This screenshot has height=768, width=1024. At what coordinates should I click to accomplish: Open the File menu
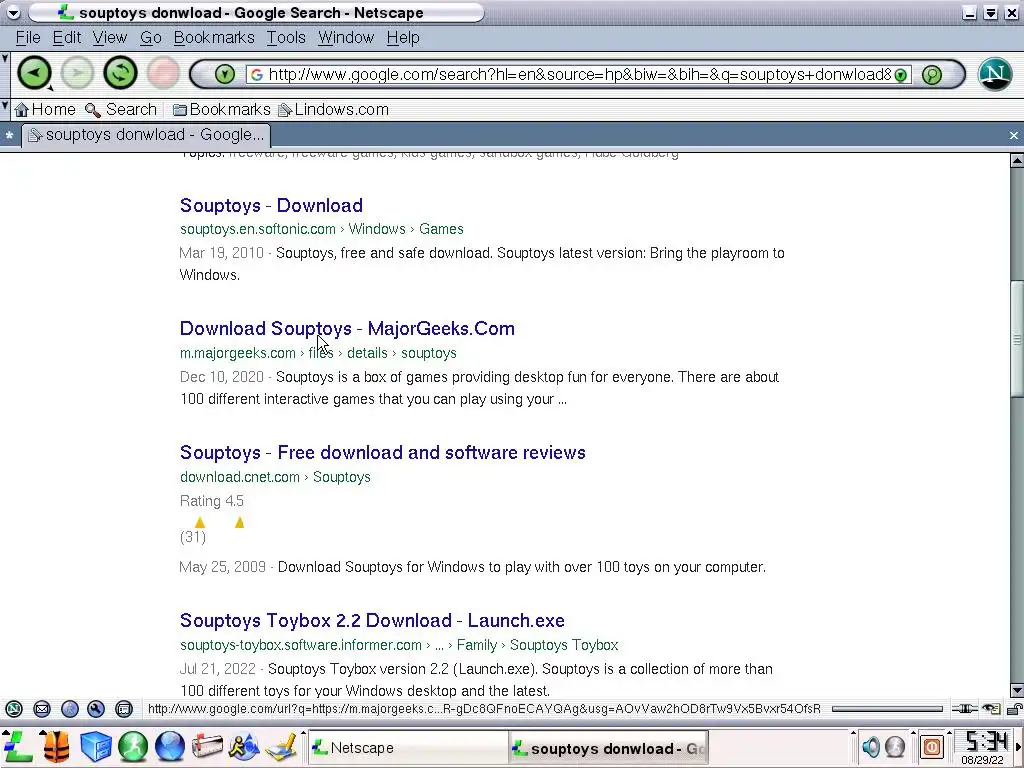(28, 38)
